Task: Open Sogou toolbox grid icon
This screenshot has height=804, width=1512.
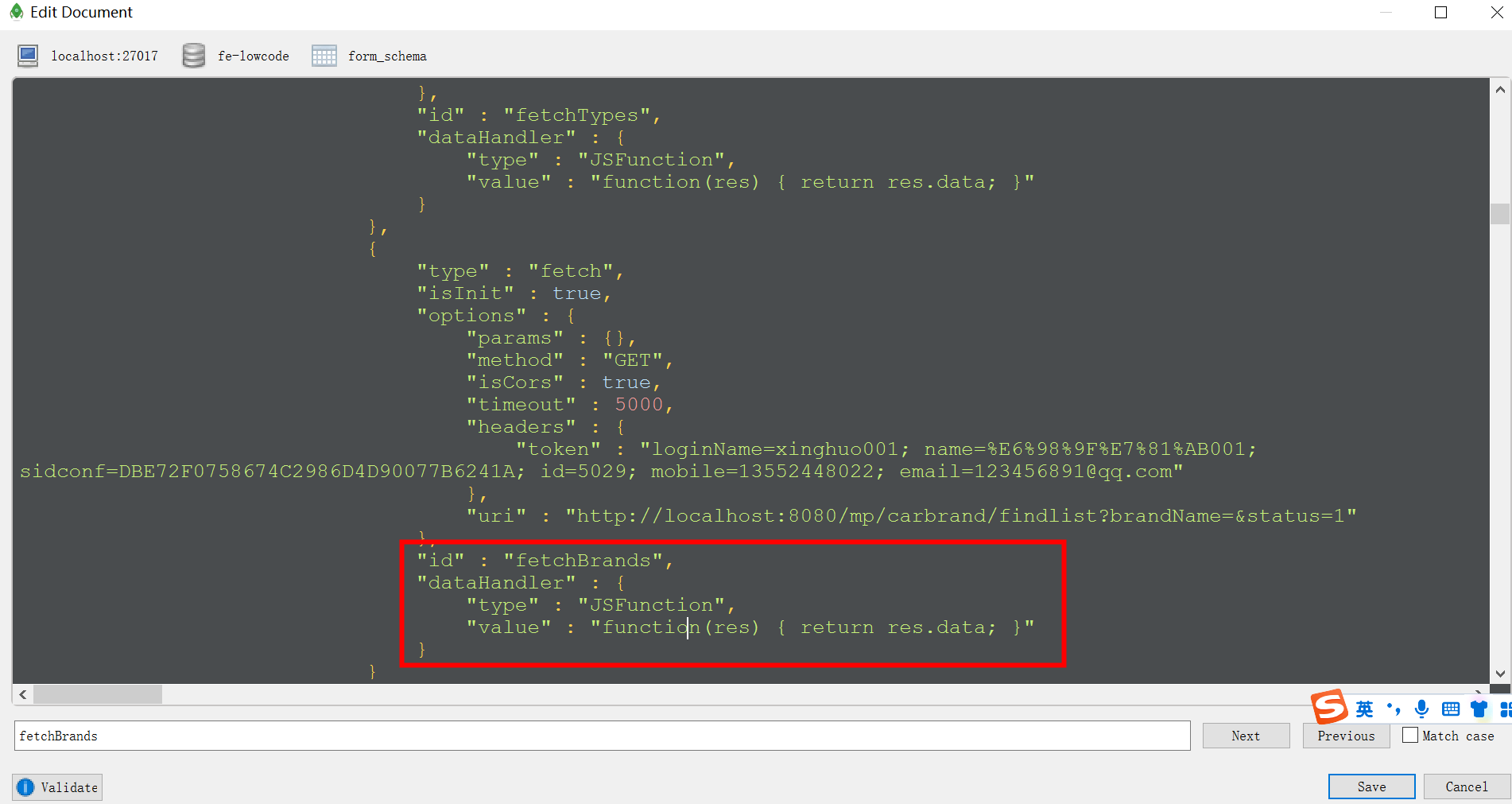Action: pyautogui.click(x=1505, y=709)
